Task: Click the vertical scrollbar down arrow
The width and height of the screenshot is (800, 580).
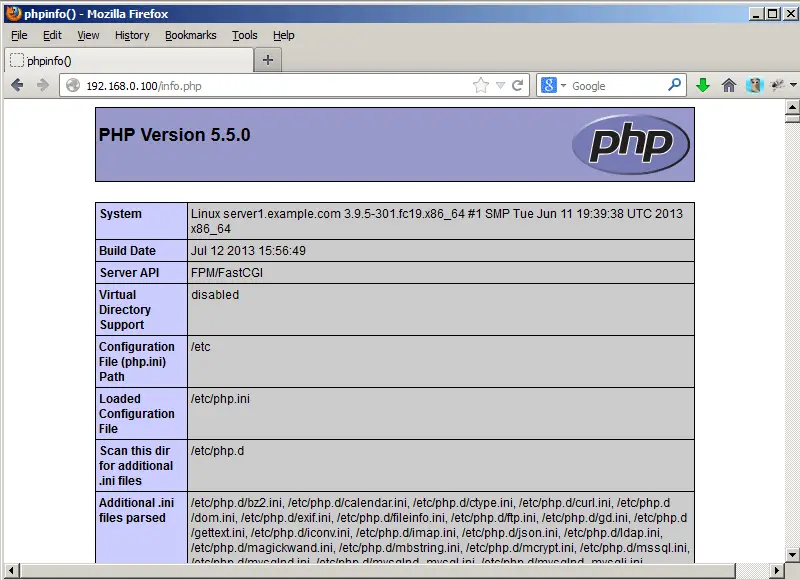Action: click(x=792, y=554)
